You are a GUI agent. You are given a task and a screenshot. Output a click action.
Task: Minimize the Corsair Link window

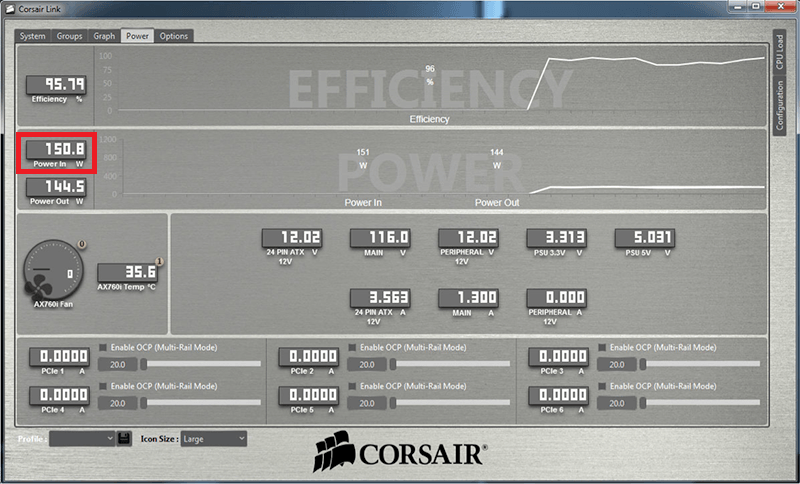[x=738, y=6]
